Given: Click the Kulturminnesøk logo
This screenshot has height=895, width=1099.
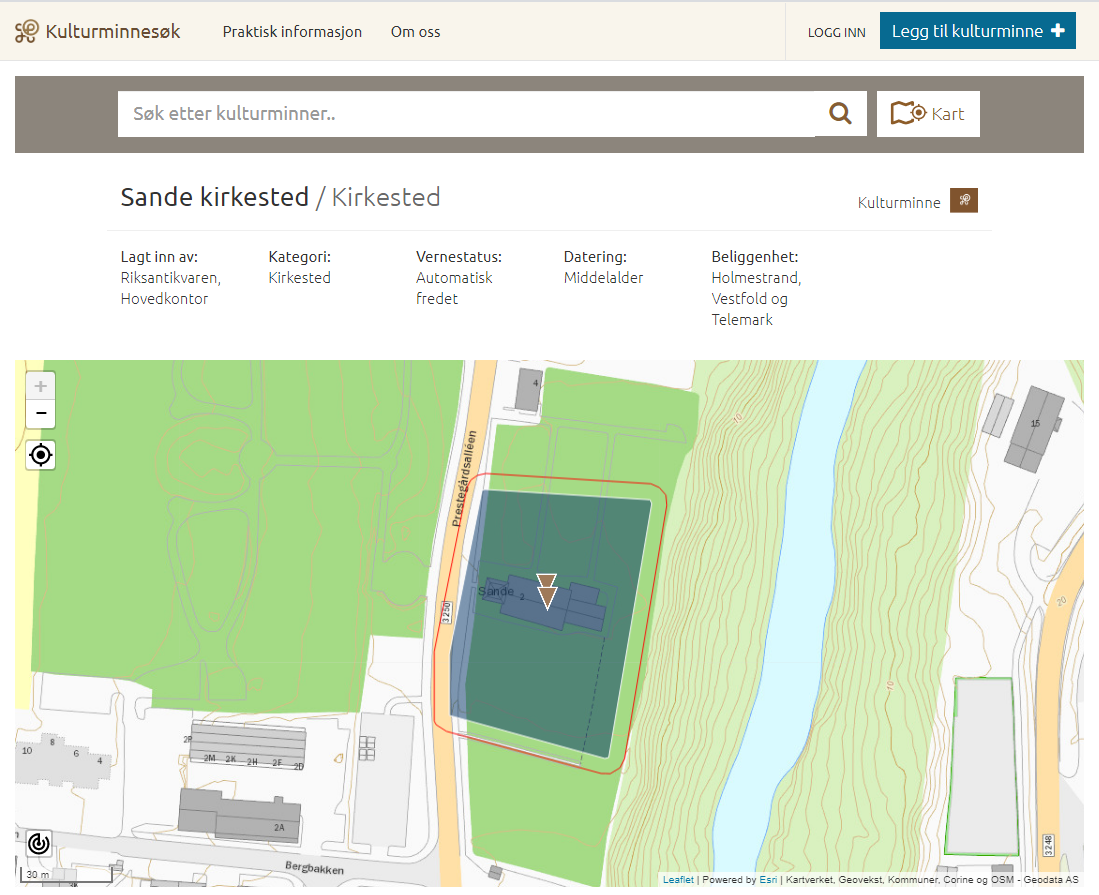Looking at the screenshot, I should point(98,32).
